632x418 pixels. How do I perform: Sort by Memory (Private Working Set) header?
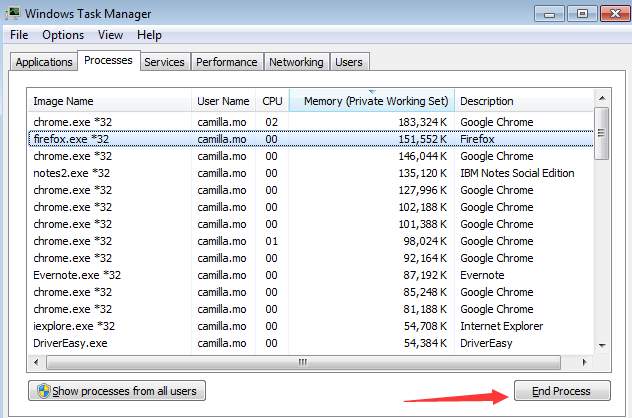coord(372,101)
